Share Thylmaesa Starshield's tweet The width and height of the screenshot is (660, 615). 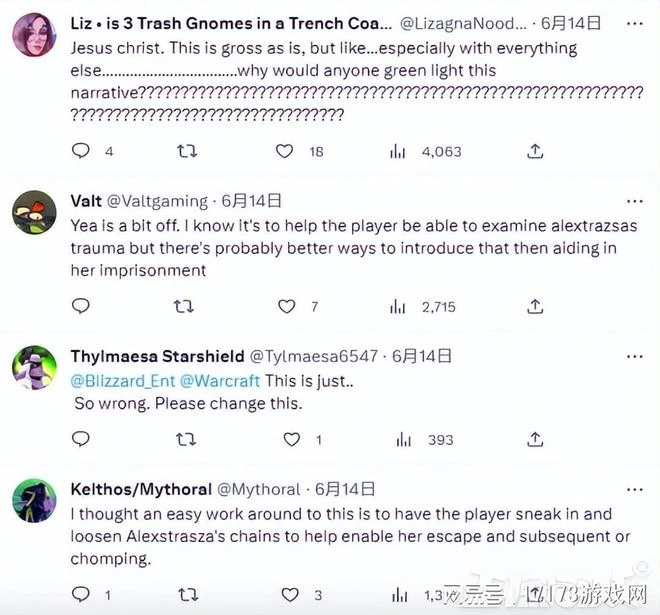(535, 439)
